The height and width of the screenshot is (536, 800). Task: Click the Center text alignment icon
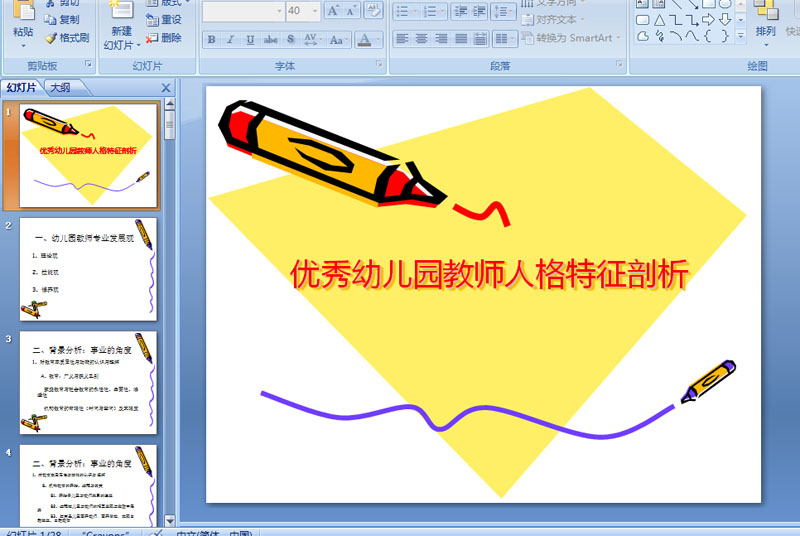[422, 39]
